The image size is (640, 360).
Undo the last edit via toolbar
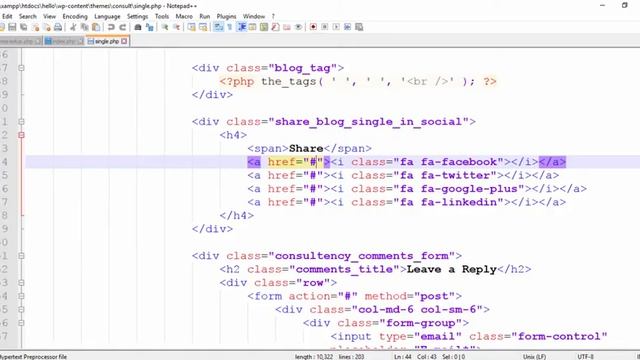click(111, 27)
